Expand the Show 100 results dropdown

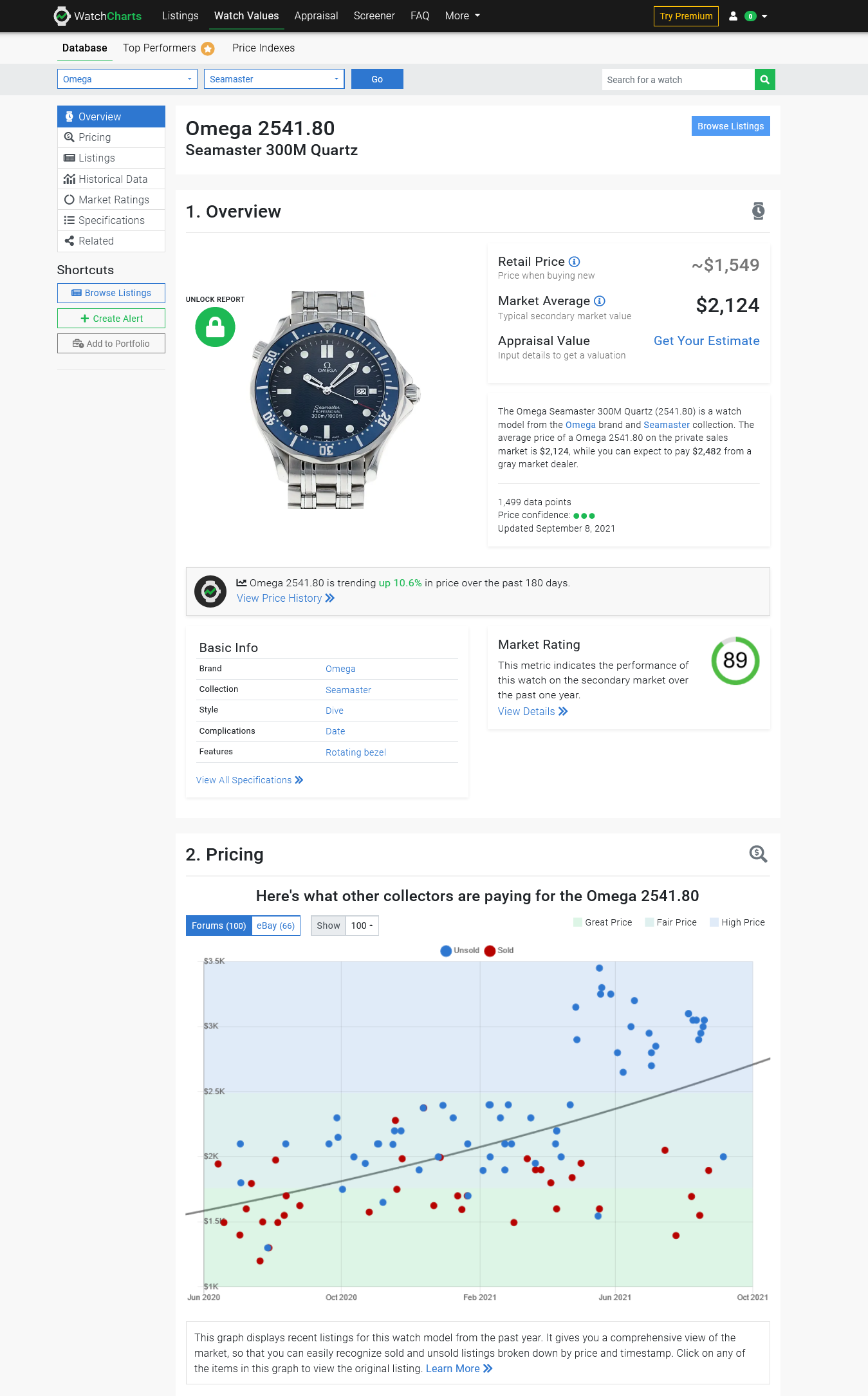362,926
